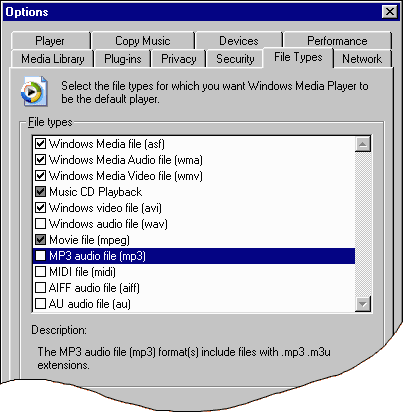Click the file types scrollbar track
Viewport: 403px width, 412px height.
coord(363,224)
